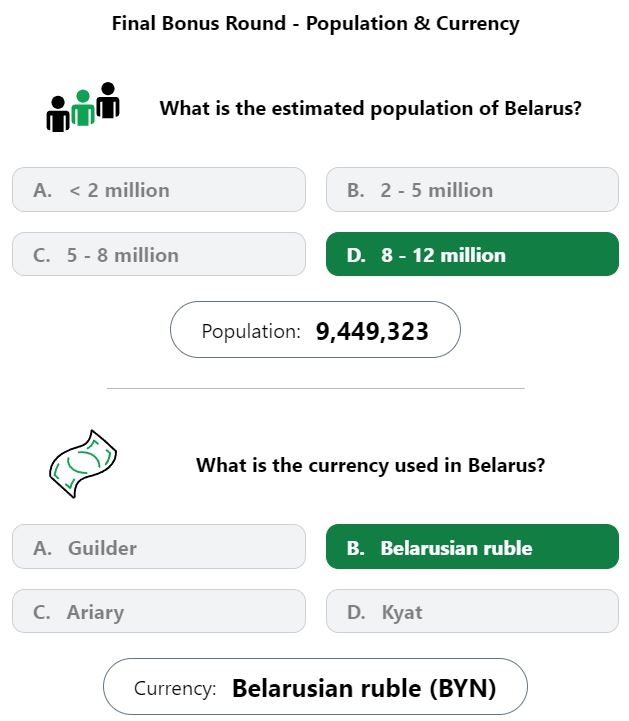
Task: Click the population people icon
Action: (83, 107)
